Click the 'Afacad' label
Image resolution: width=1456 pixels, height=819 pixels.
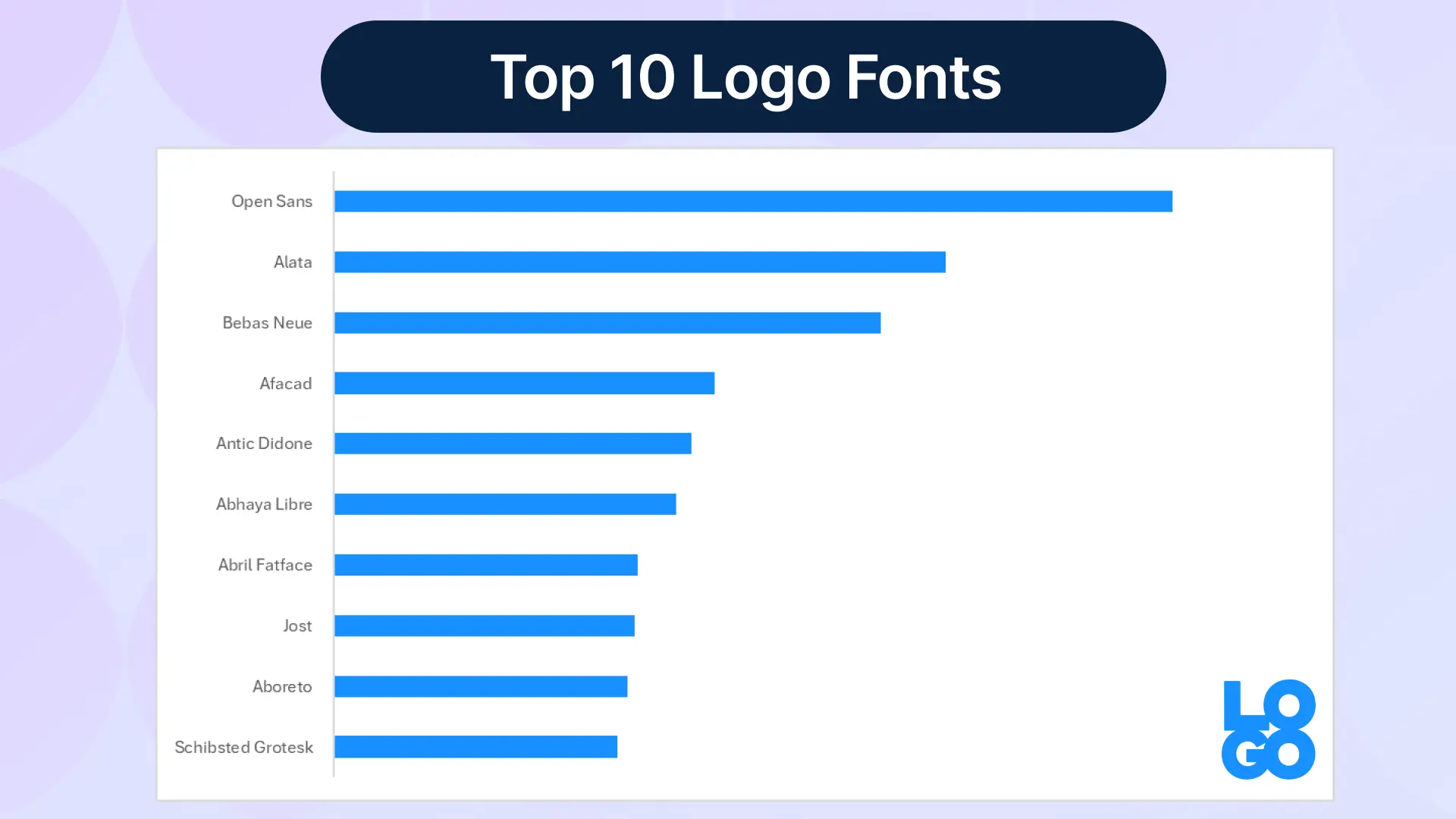click(x=285, y=383)
